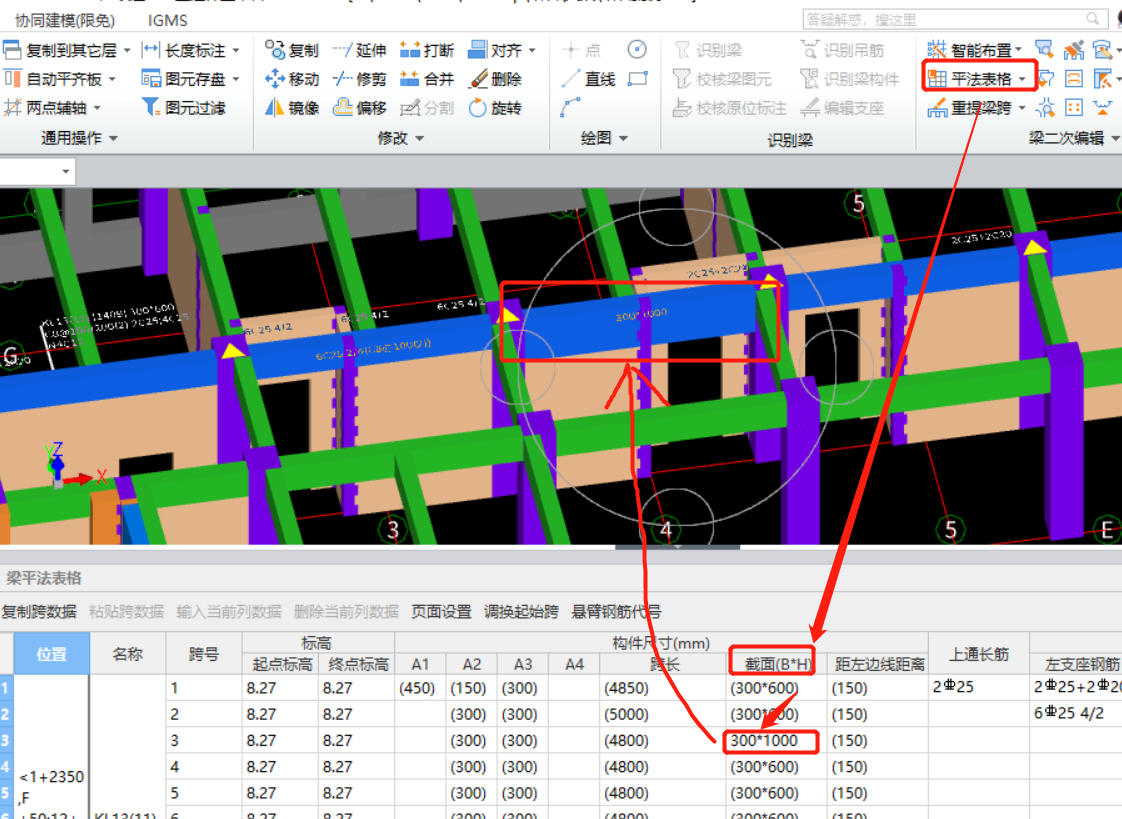
Task: Open the 平法表格 table tool
Action: click(970, 79)
